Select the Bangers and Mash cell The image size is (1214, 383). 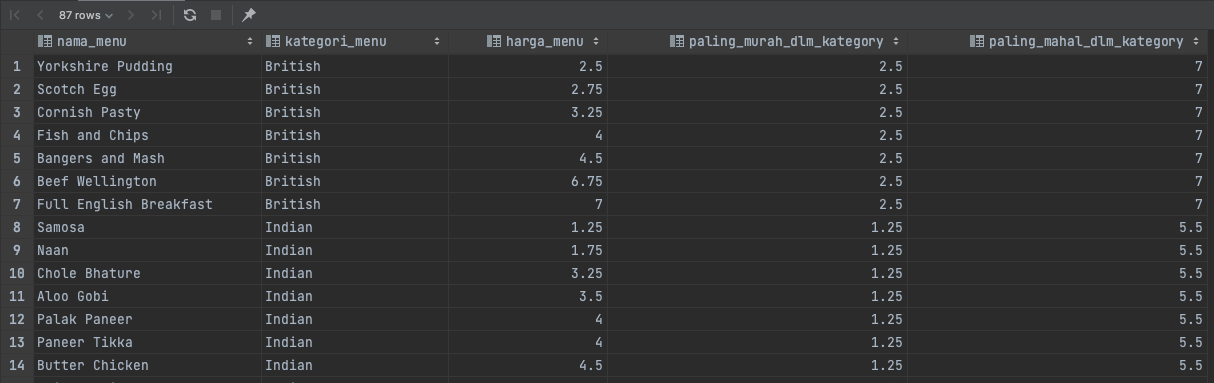coord(146,158)
